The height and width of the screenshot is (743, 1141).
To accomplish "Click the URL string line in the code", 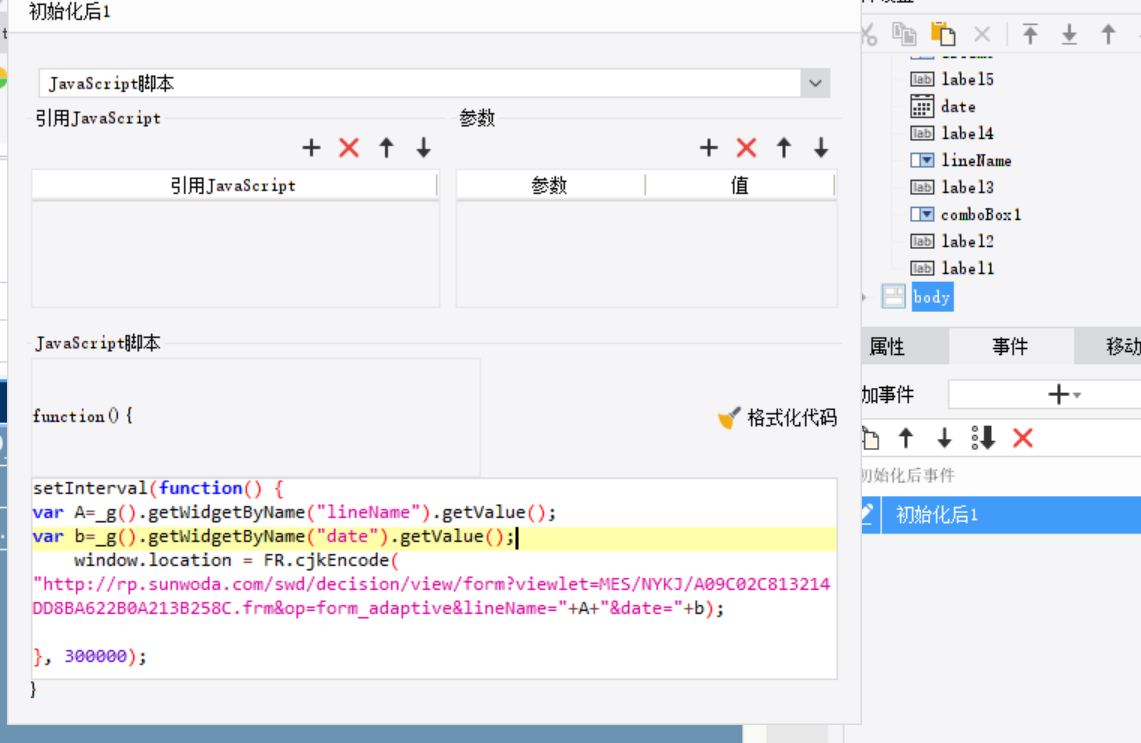I will [432, 584].
